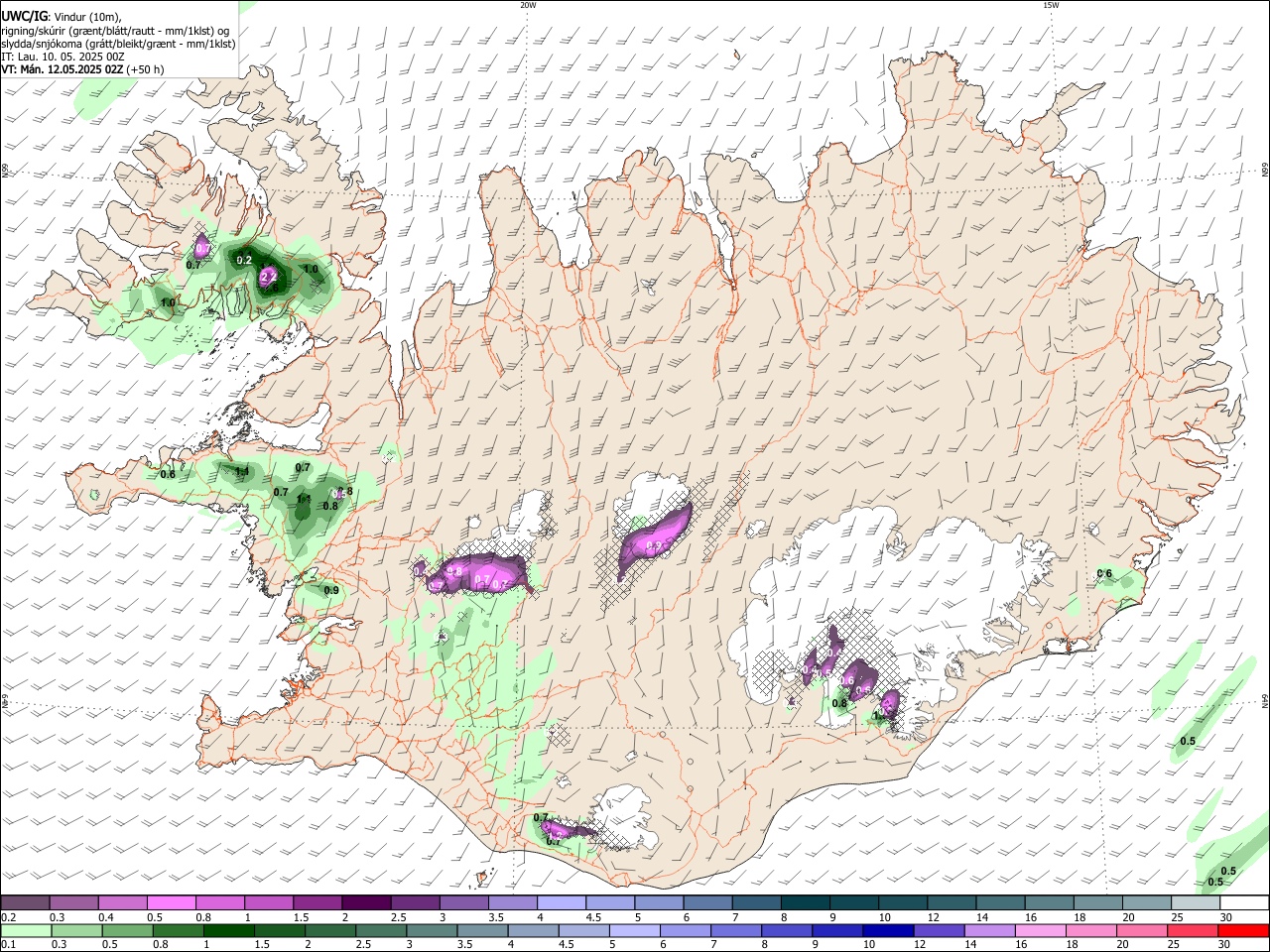The width and height of the screenshot is (1270, 952).
Task: Select the dark teal 8 swatch in upper legend
Action: click(x=806, y=903)
